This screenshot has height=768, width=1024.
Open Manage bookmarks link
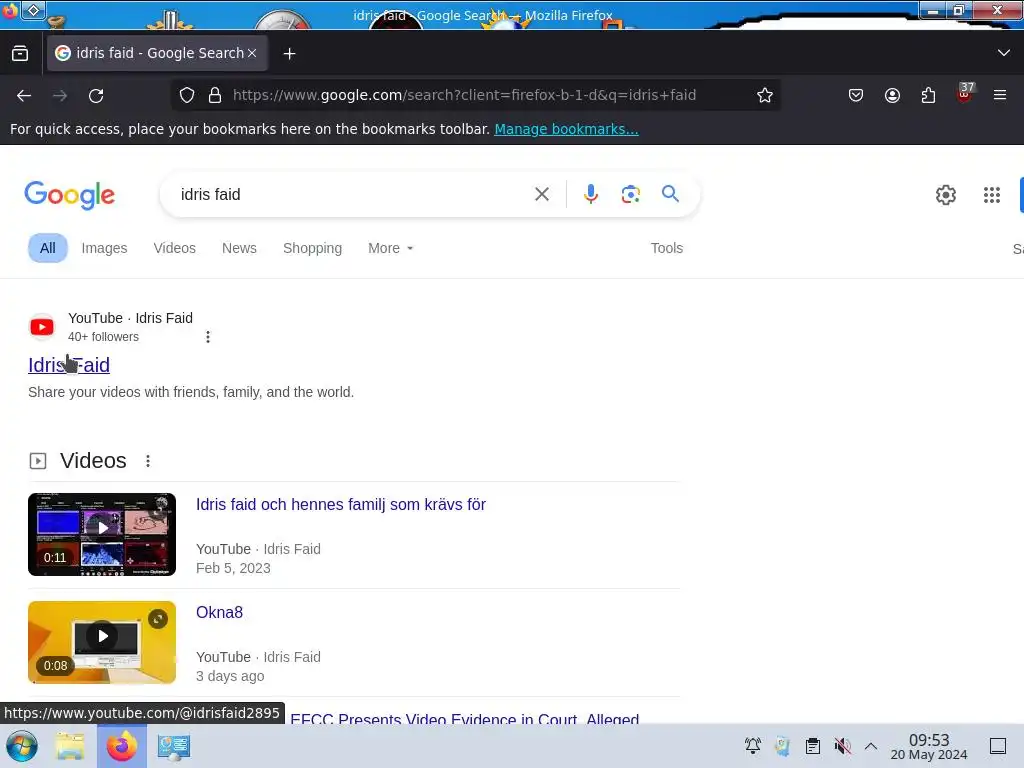566,129
